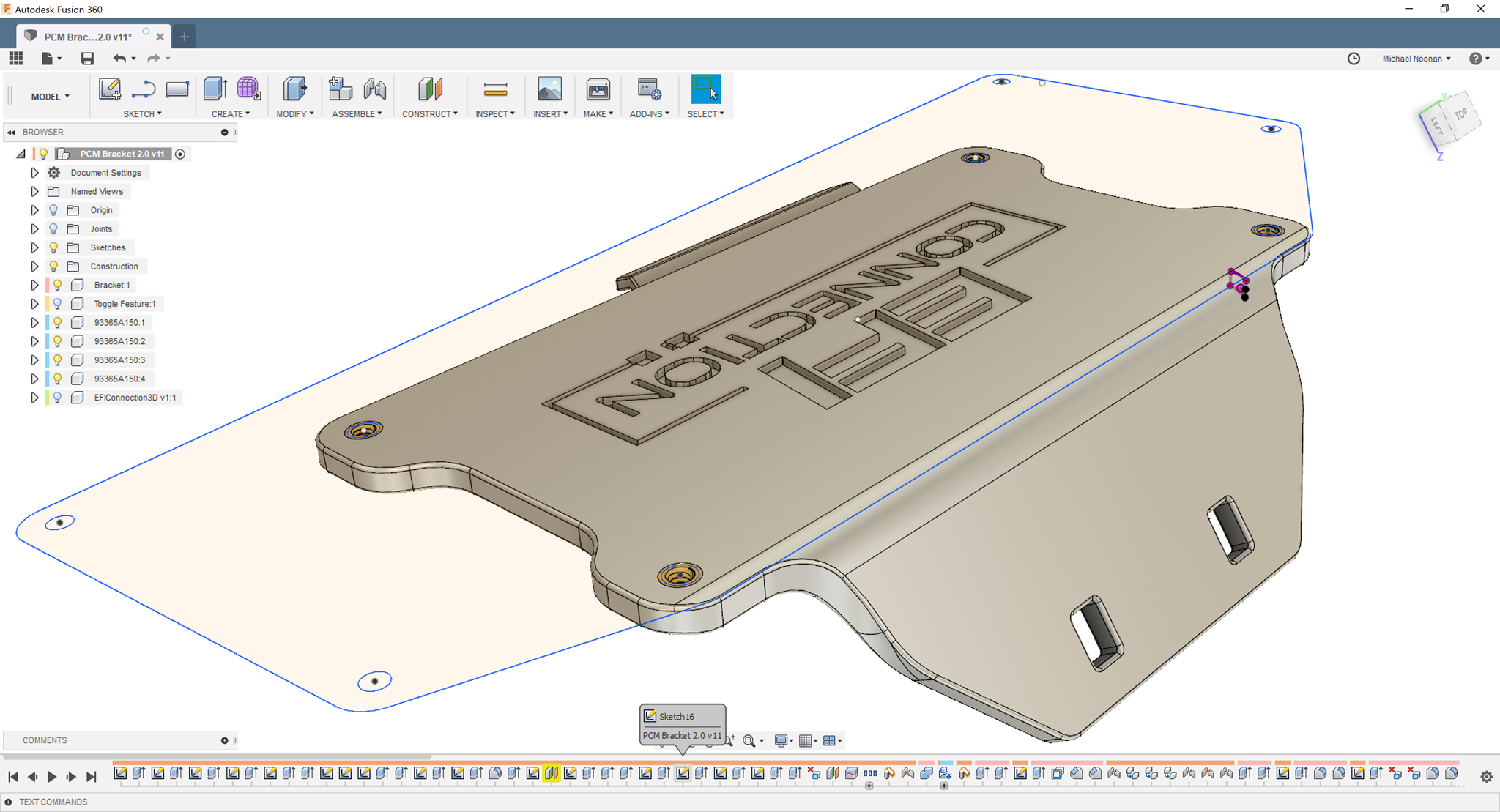Image resolution: width=1500 pixels, height=812 pixels.
Task: Activate radio button for PCM Bracket 2.0 v11
Action: point(180,154)
